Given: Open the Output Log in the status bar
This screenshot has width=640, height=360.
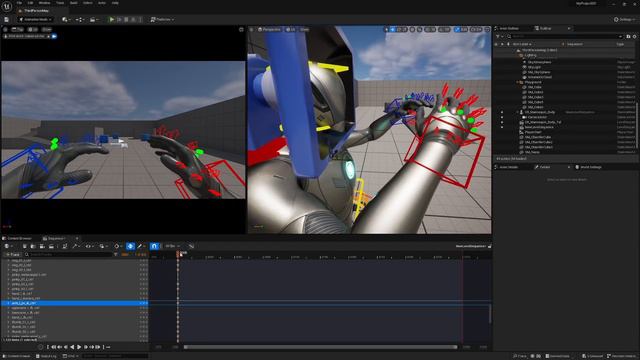Looking at the screenshot, I should click(46, 356).
